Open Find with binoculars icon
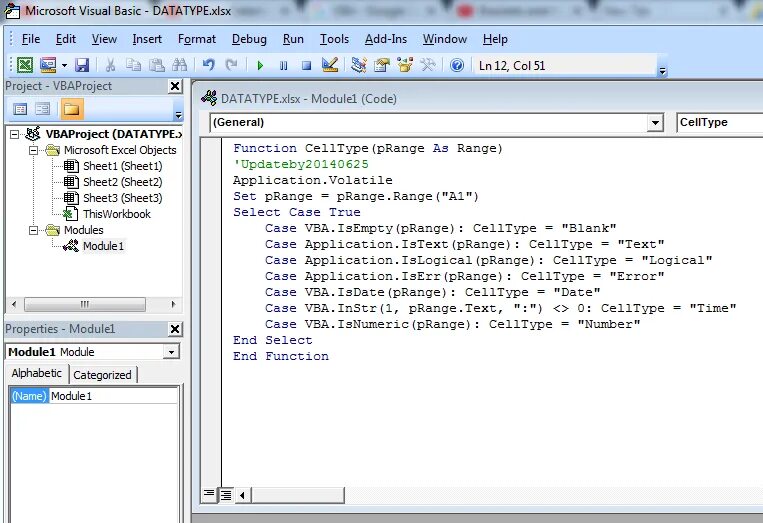The height and width of the screenshot is (523, 763). [x=179, y=65]
